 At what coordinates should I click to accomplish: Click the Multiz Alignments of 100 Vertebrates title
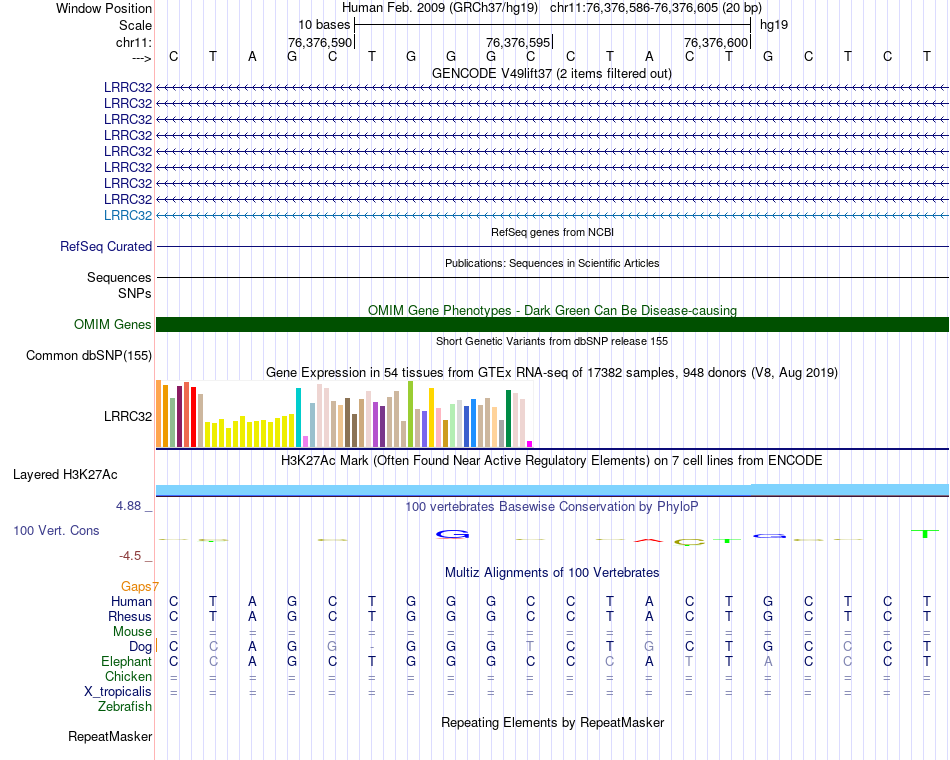[552, 572]
